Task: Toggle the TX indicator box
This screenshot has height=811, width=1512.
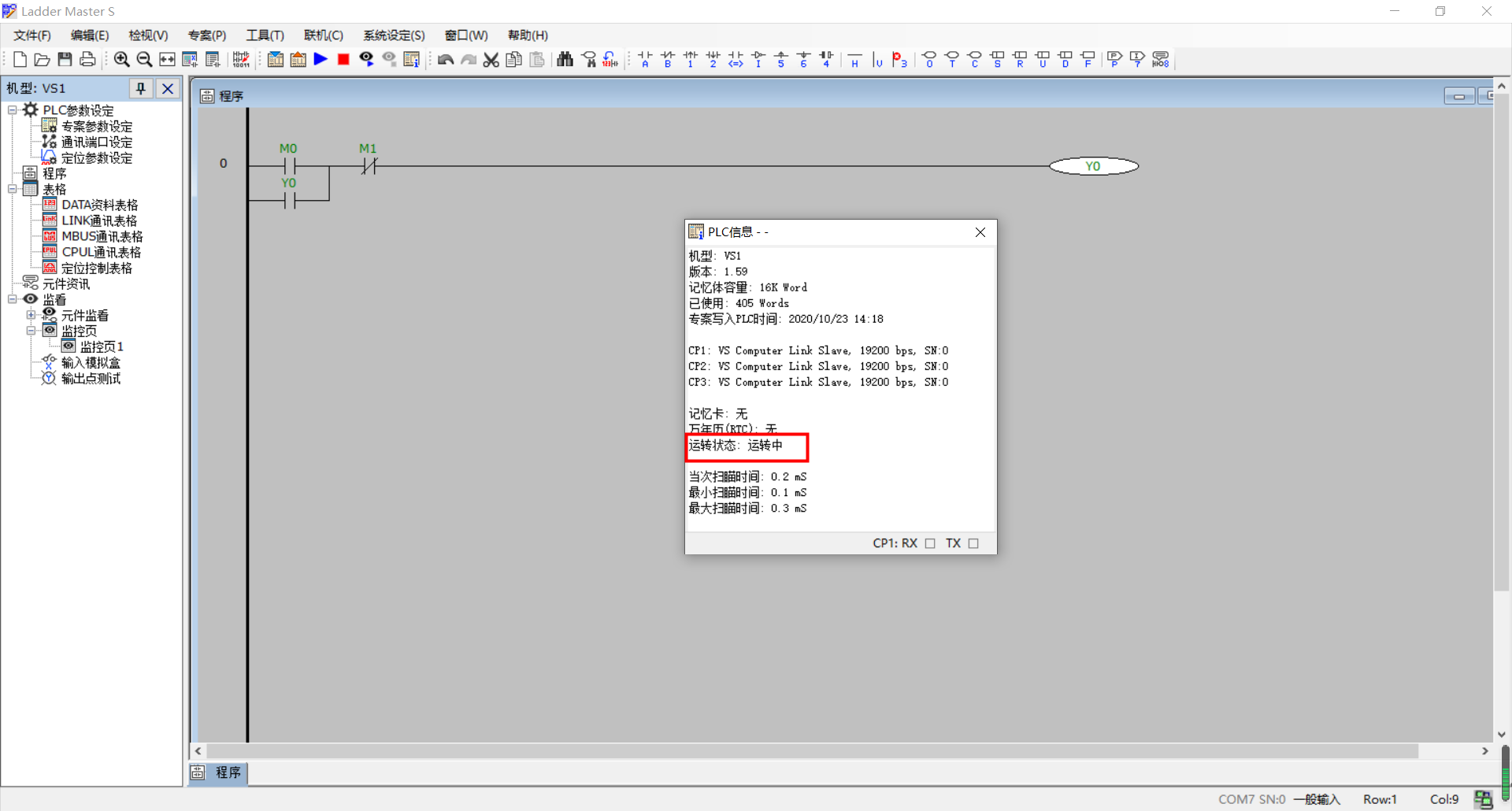Action: point(973,543)
